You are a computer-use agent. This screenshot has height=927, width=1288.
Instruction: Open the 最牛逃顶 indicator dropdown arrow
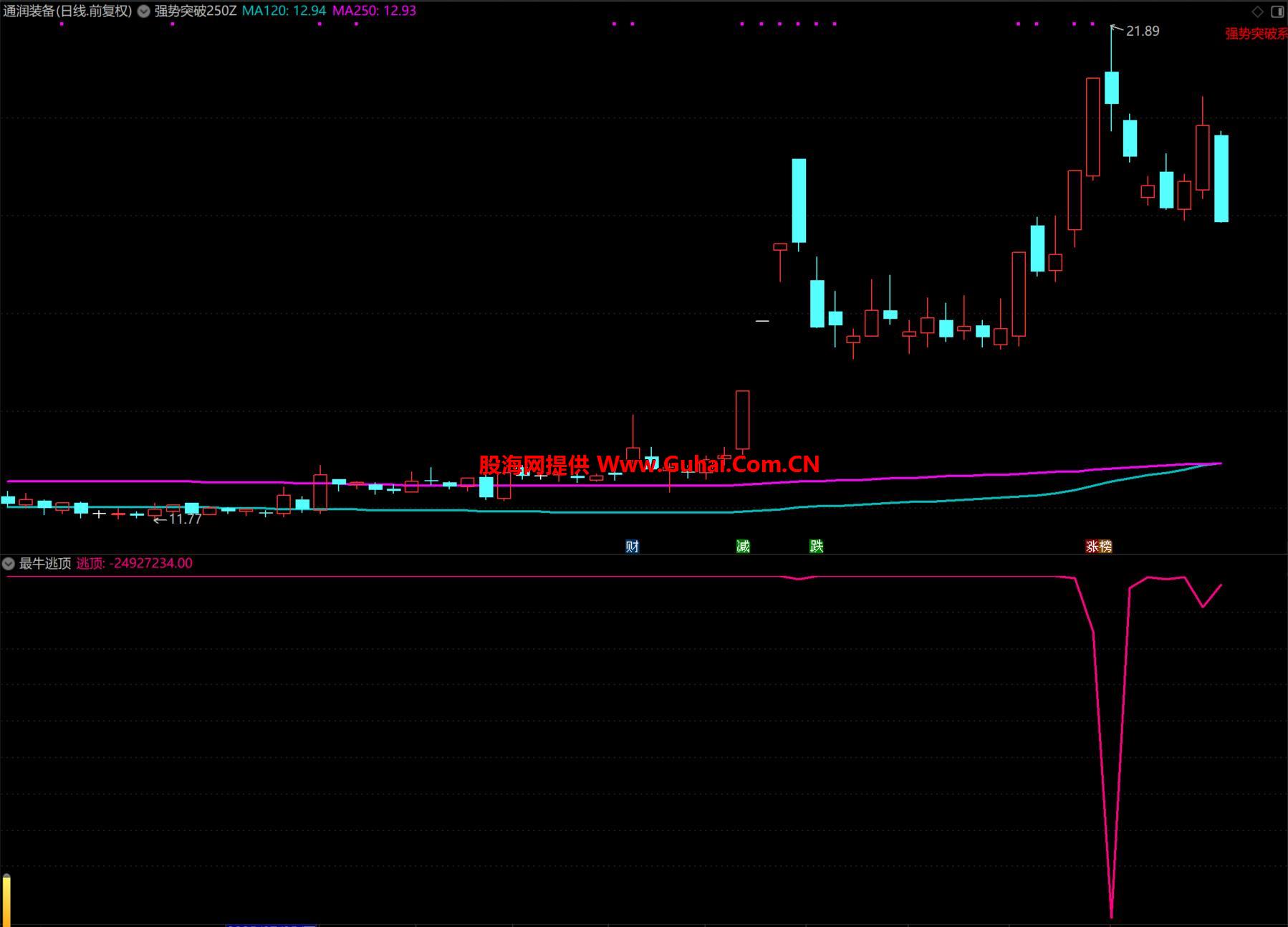tap(9, 564)
